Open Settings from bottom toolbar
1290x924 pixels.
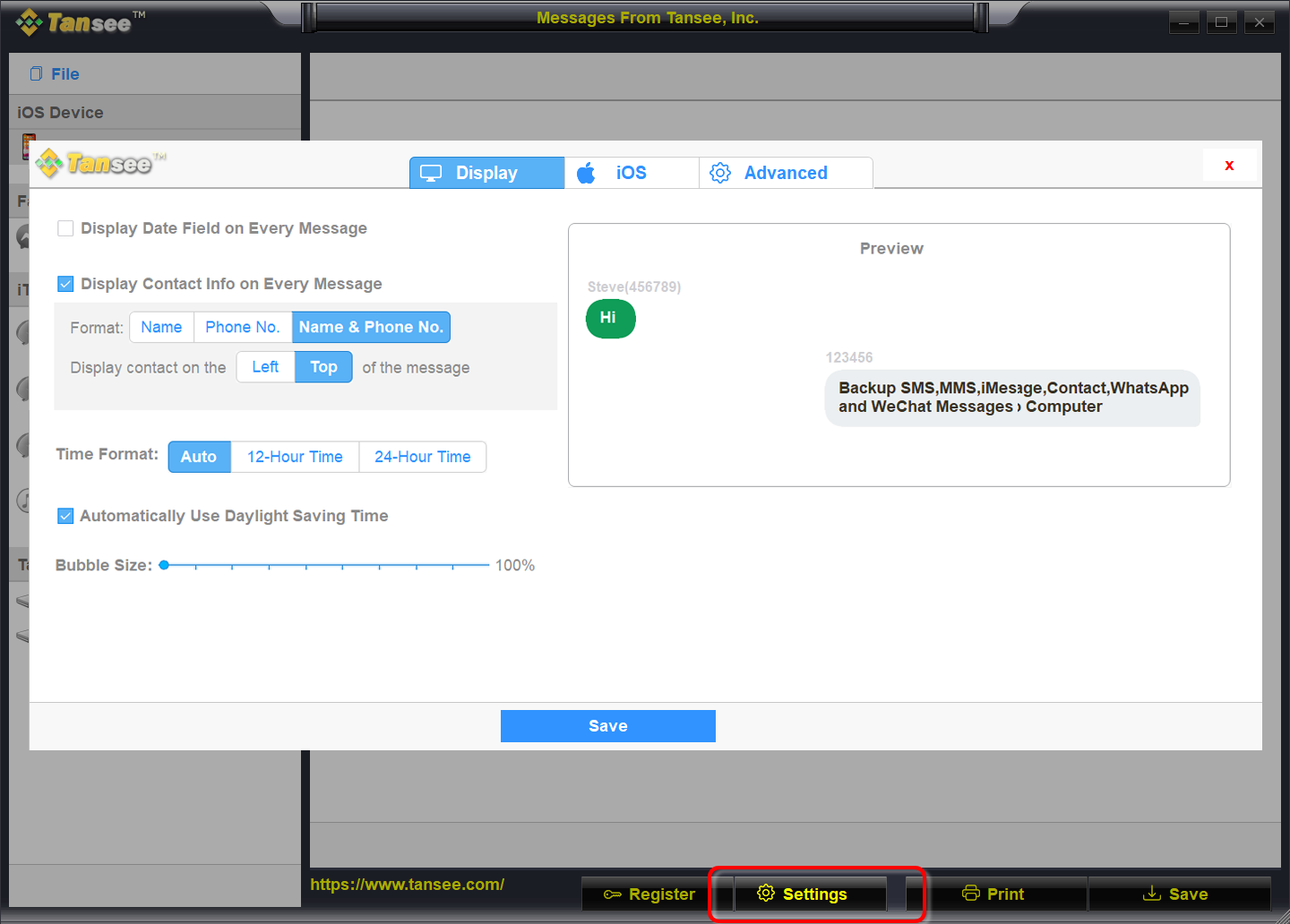click(x=811, y=894)
